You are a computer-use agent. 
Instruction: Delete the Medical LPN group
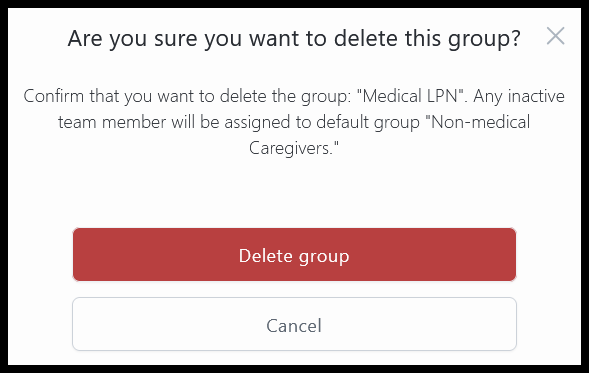(x=294, y=254)
